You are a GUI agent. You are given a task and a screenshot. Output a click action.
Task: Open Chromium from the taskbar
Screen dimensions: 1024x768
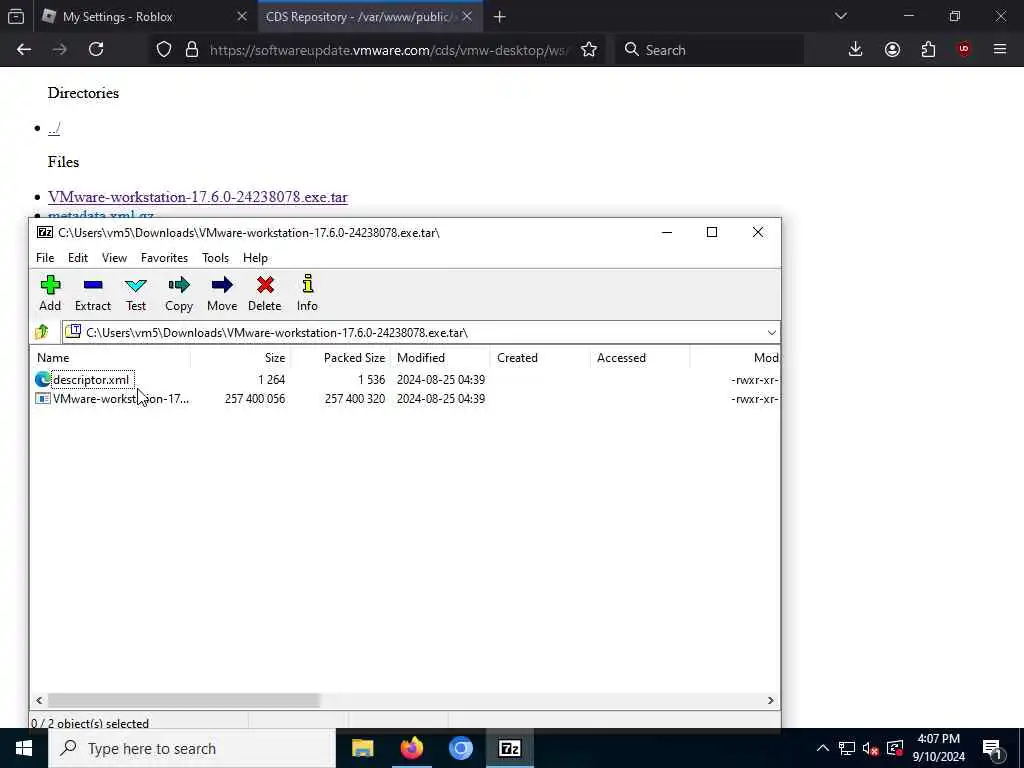coord(460,748)
